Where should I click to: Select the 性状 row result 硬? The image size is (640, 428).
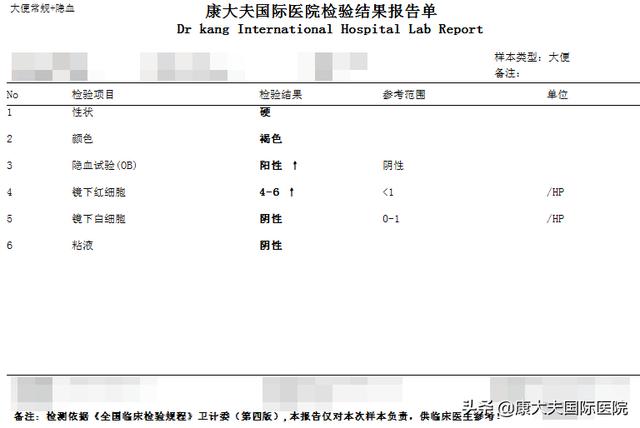tap(265, 112)
